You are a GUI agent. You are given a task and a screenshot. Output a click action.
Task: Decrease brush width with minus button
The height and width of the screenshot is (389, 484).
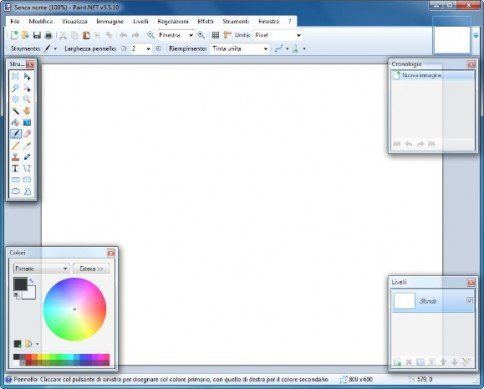(x=124, y=49)
